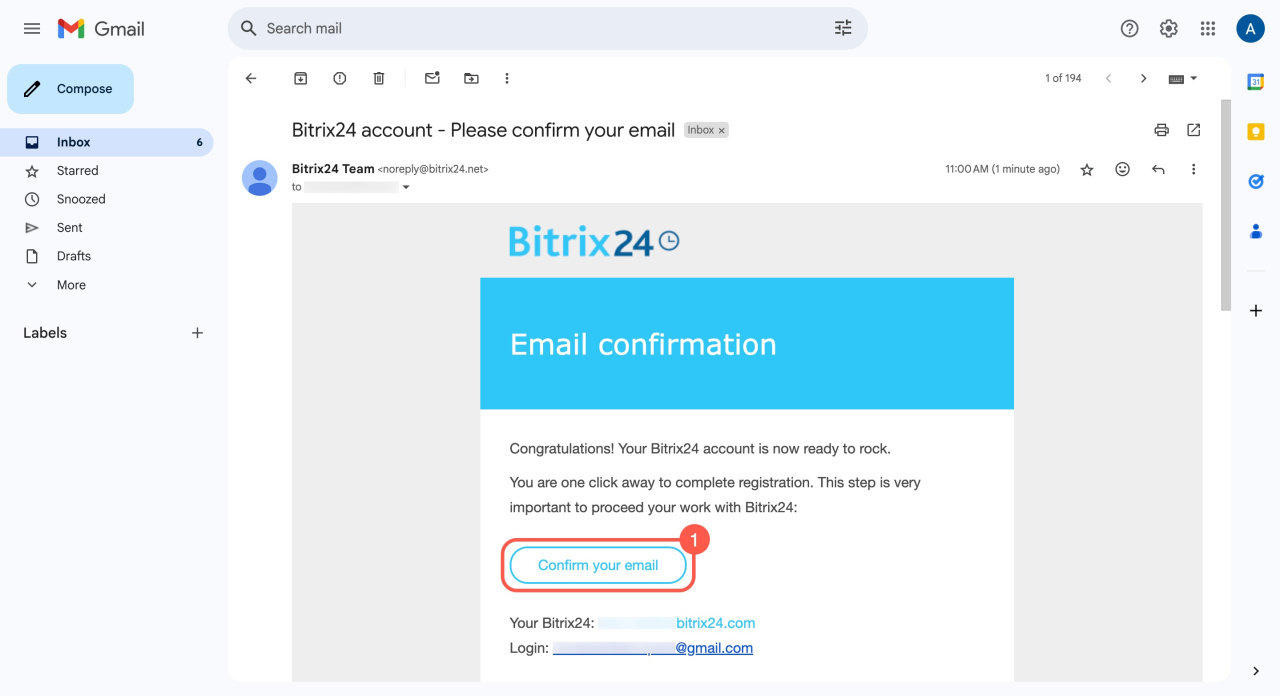Hide the side panel chevron
The height and width of the screenshot is (696, 1280).
pos(1256,671)
